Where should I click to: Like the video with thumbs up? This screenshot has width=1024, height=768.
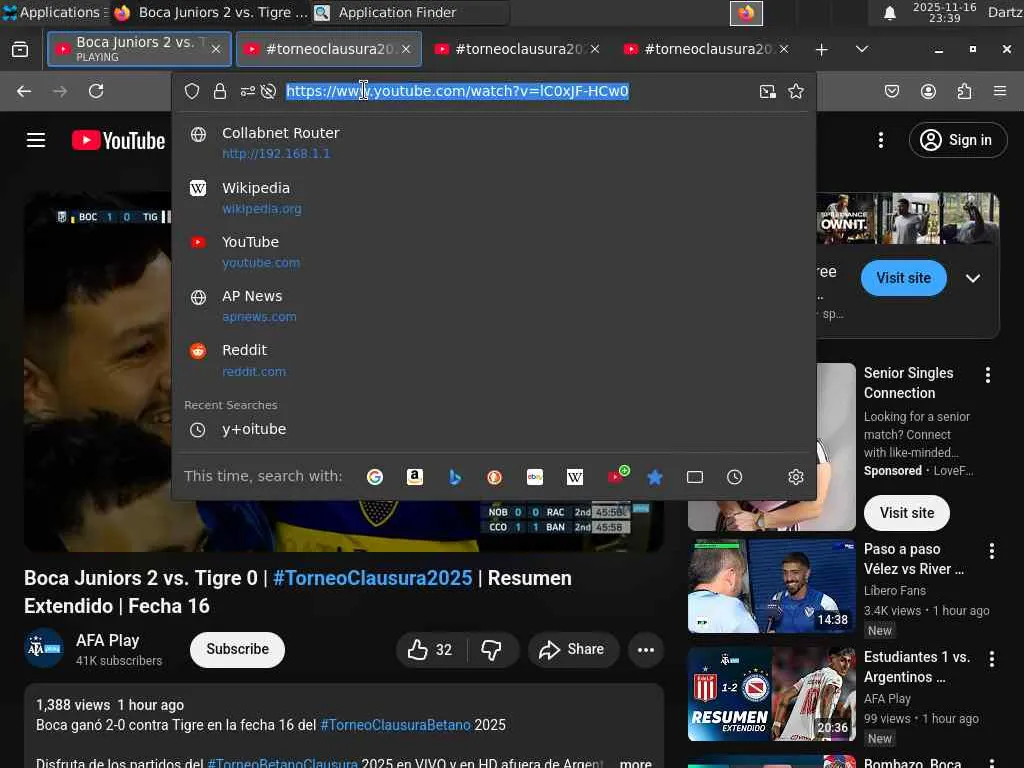[430, 650]
